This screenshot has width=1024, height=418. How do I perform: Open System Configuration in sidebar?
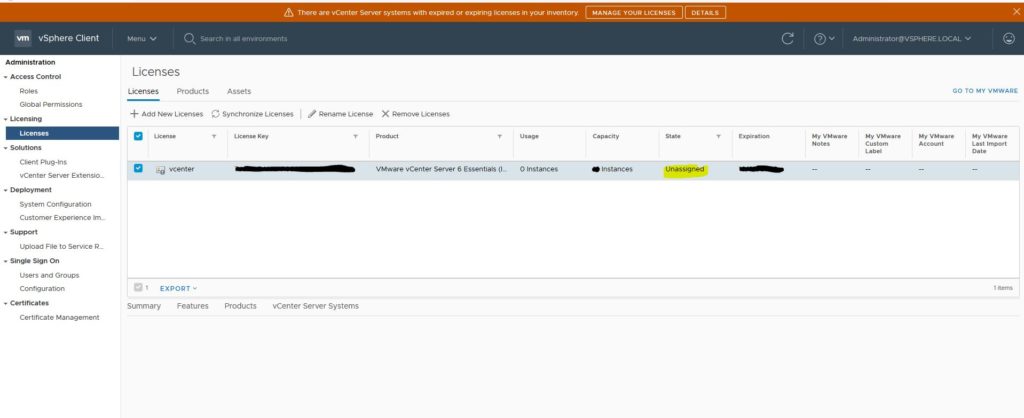pyautogui.click(x=56, y=204)
